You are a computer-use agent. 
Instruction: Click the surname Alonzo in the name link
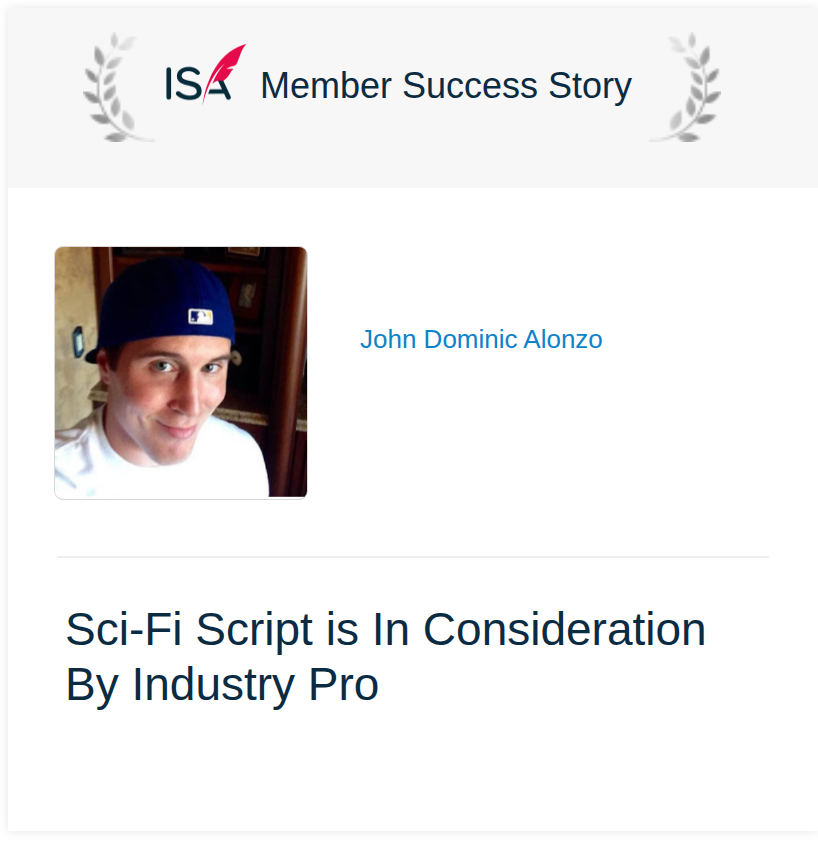(x=563, y=339)
